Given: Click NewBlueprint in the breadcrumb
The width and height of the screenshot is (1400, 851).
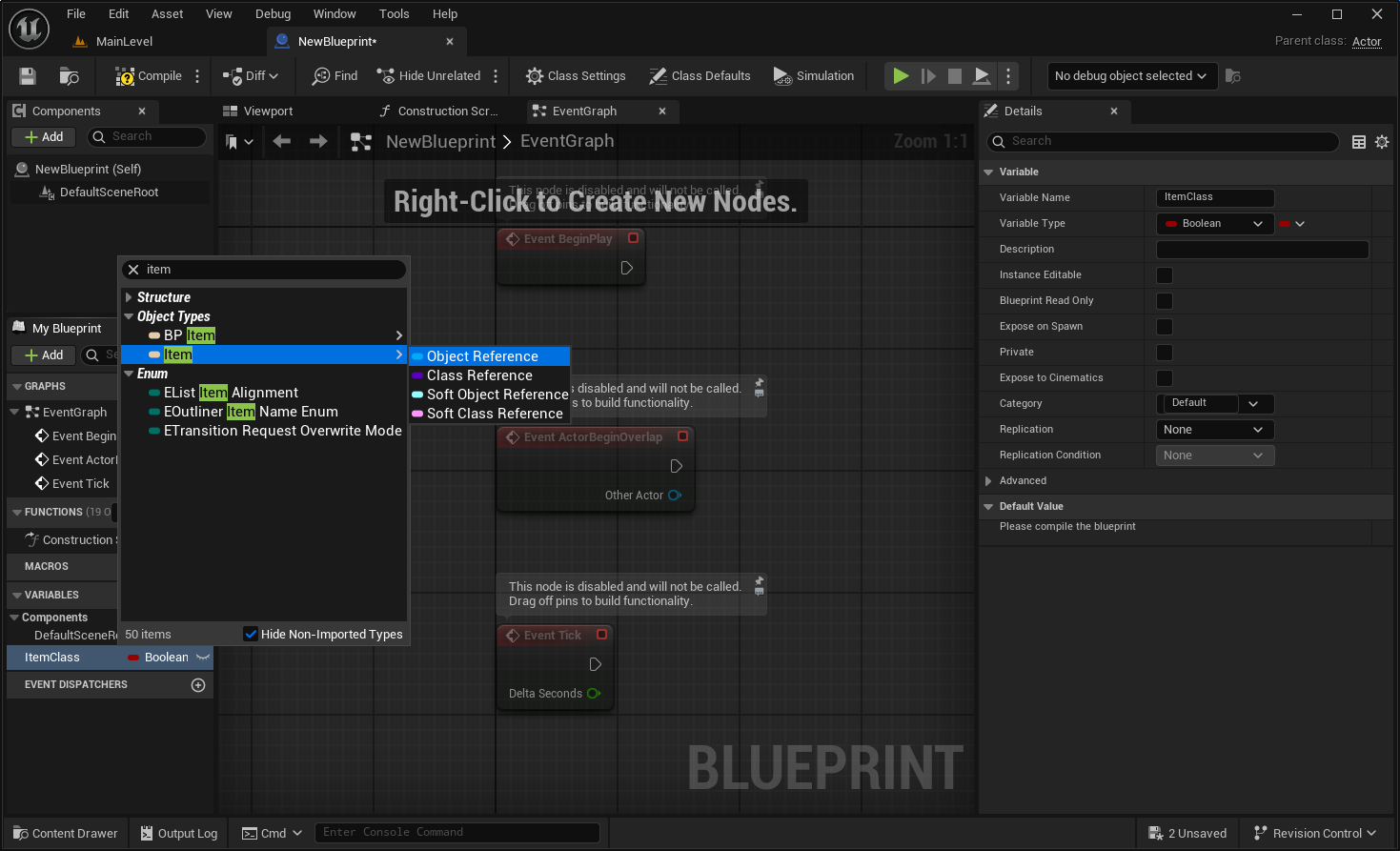Looking at the screenshot, I should [x=440, y=142].
